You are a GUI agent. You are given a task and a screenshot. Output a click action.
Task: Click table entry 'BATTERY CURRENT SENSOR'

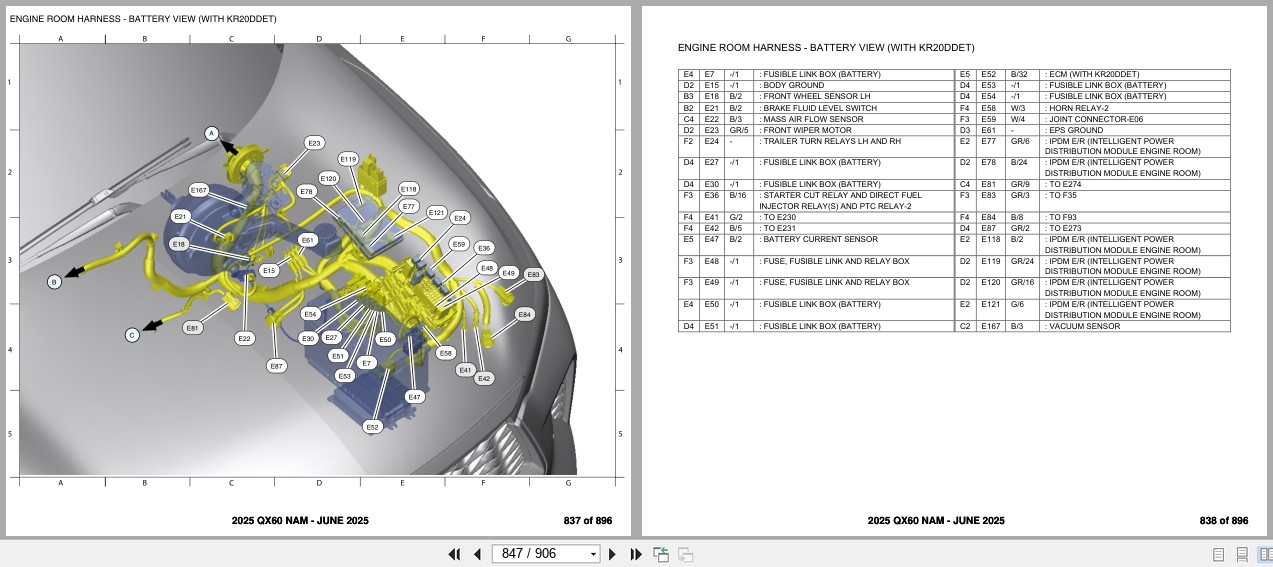pos(818,239)
